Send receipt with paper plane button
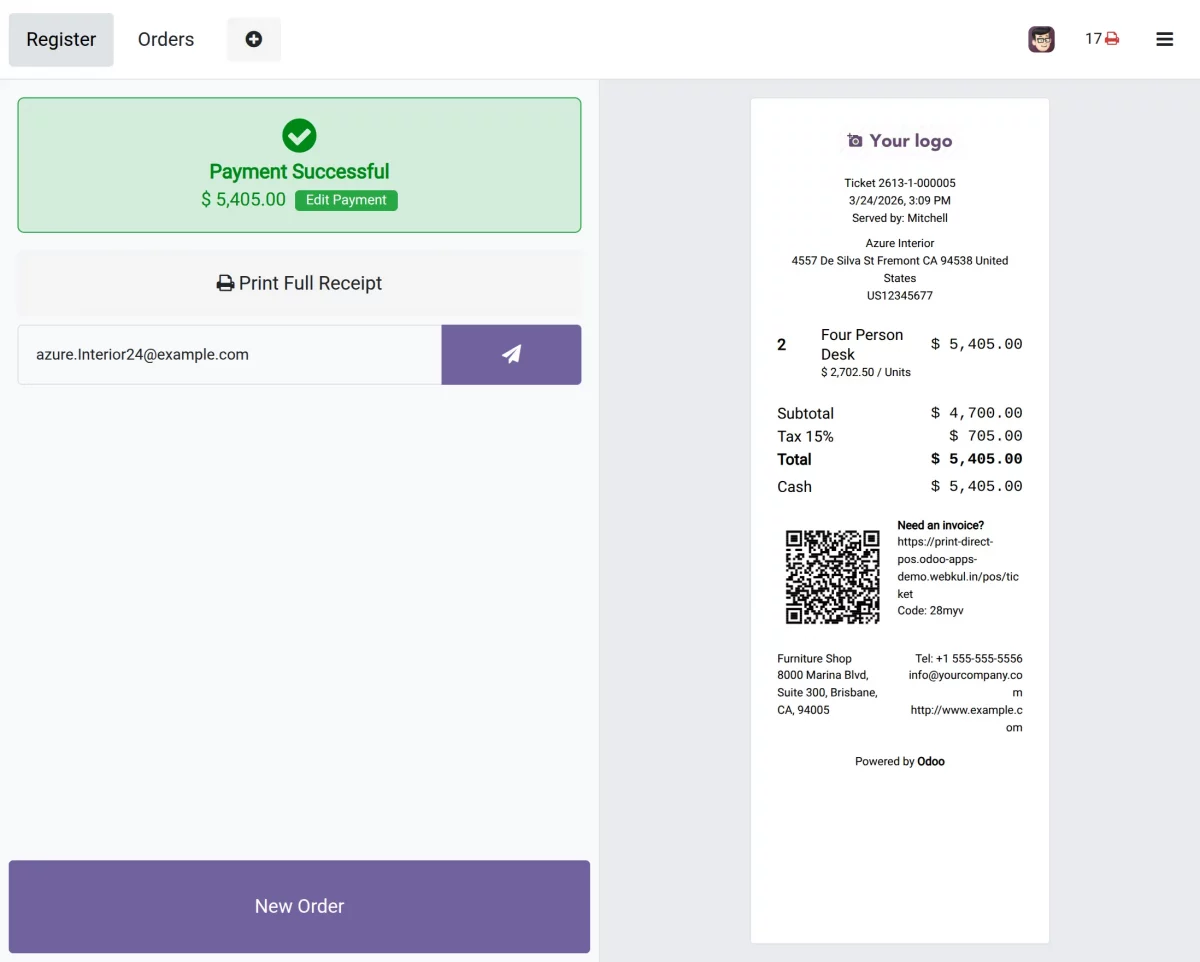1200x962 pixels. pos(511,354)
